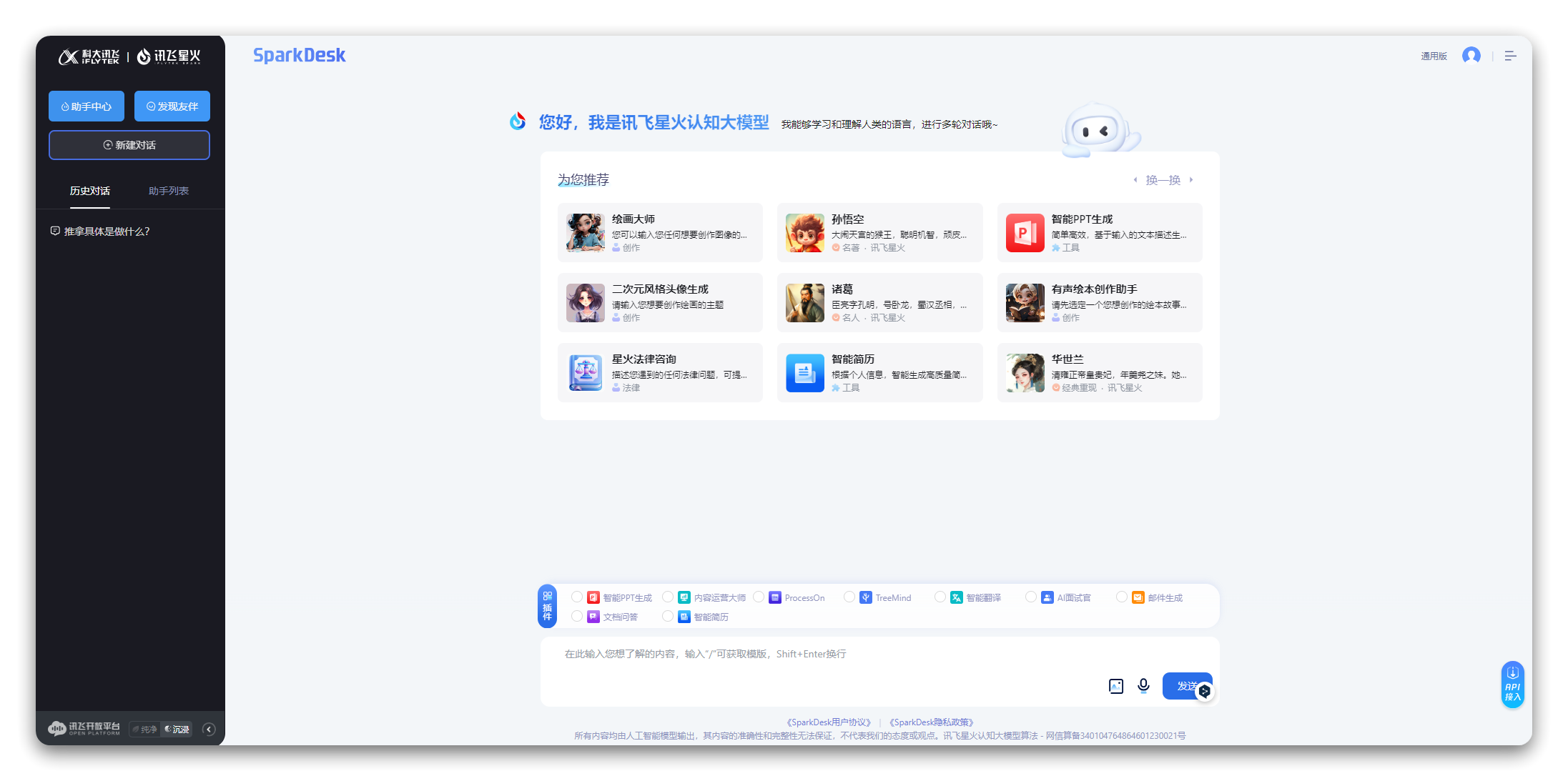
Task: Select the ProcessOn plugin radio button
Action: point(759,597)
